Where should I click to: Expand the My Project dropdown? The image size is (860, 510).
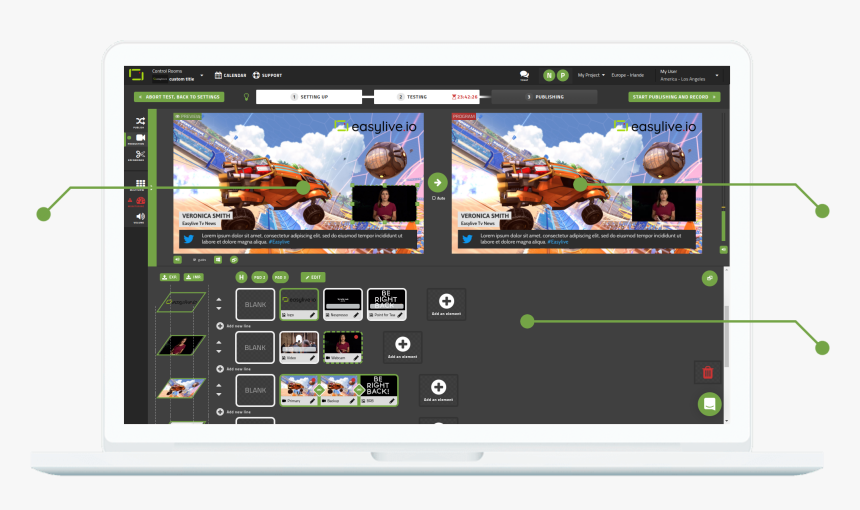(591, 75)
